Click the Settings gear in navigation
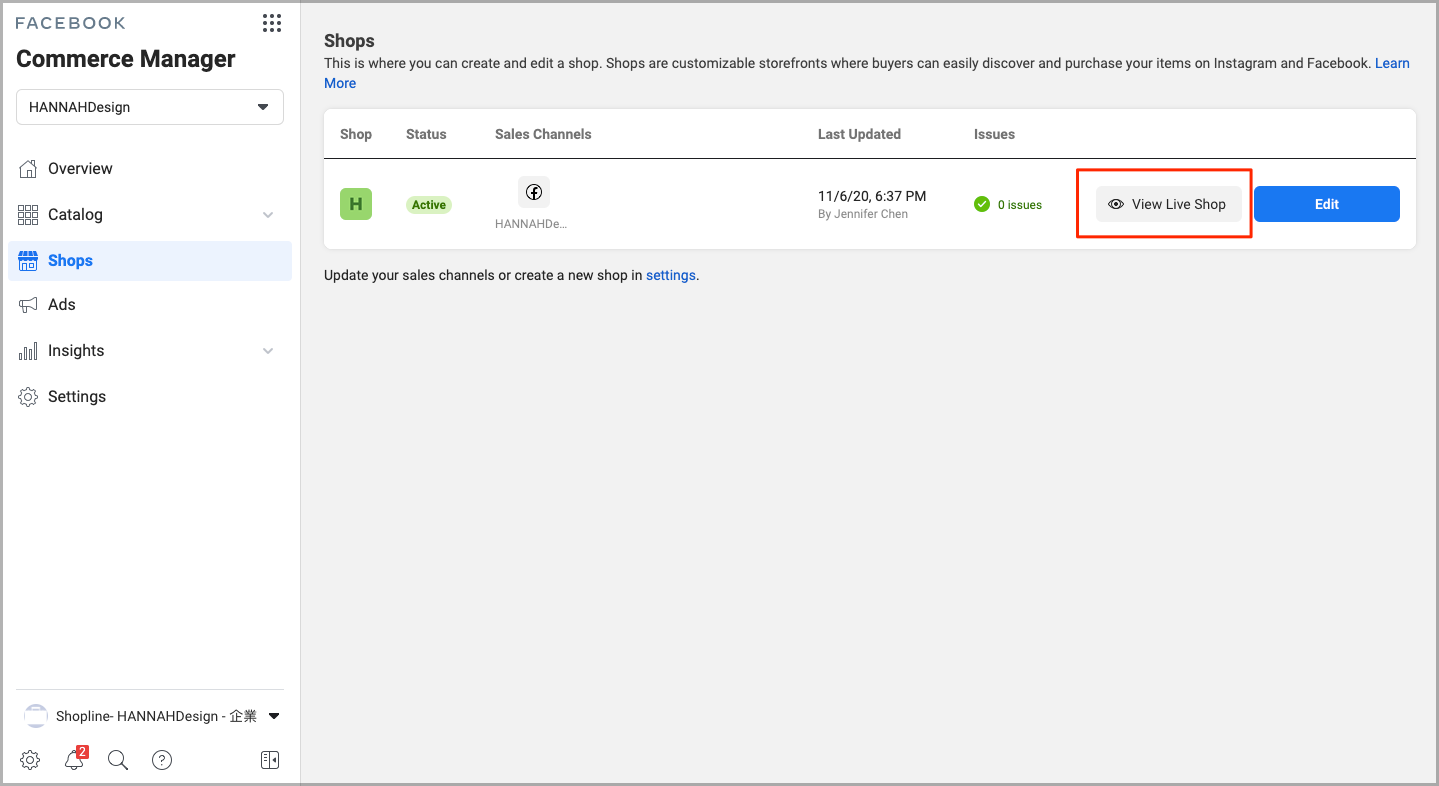Viewport: 1439px width, 786px height. point(28,397)
